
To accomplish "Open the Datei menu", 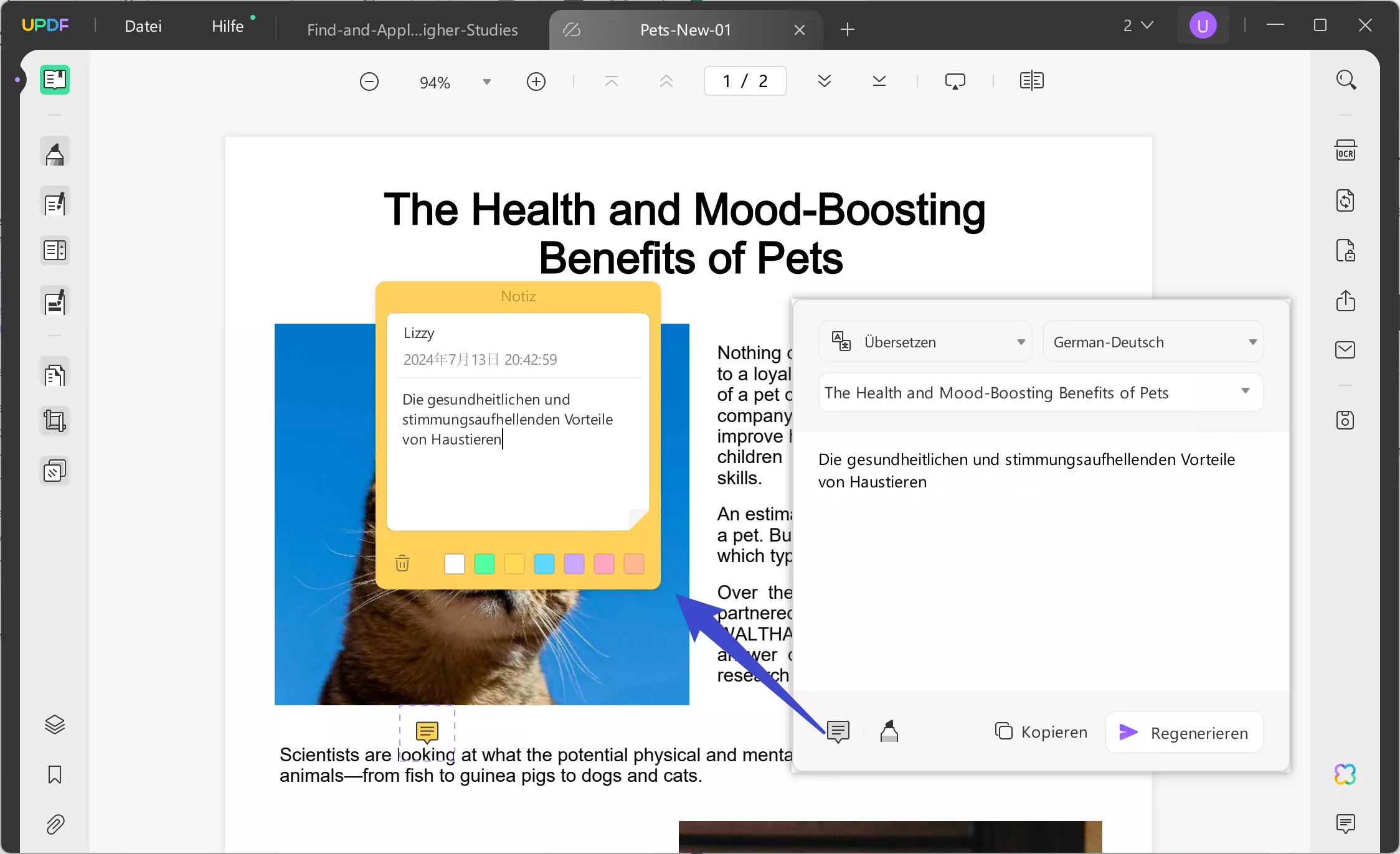I will pyautogui.click(x=143, y=26).
